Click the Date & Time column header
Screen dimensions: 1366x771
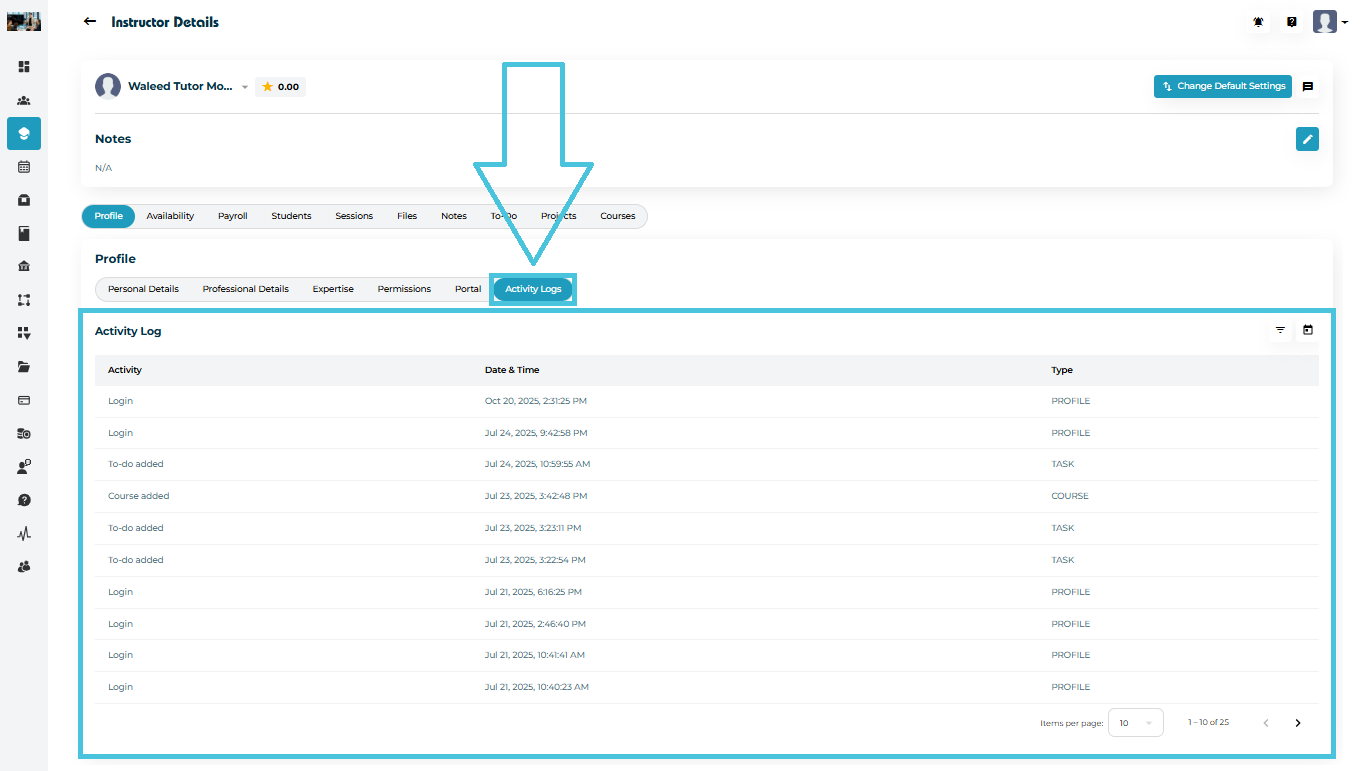point(512,370)
